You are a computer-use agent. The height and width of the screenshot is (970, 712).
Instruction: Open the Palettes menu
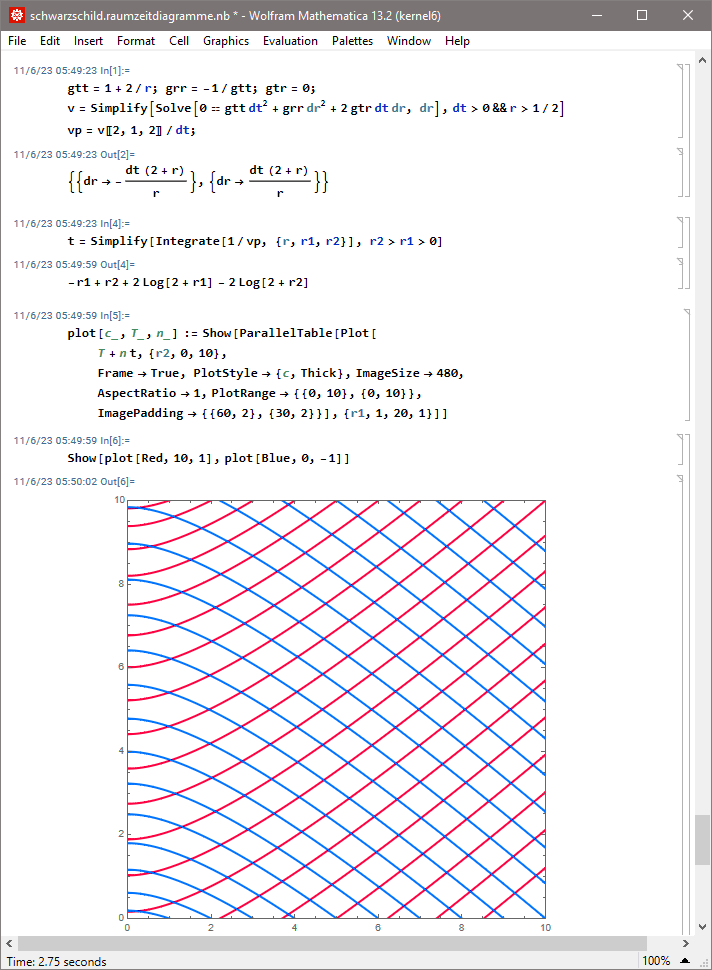[x=352, y=41]
